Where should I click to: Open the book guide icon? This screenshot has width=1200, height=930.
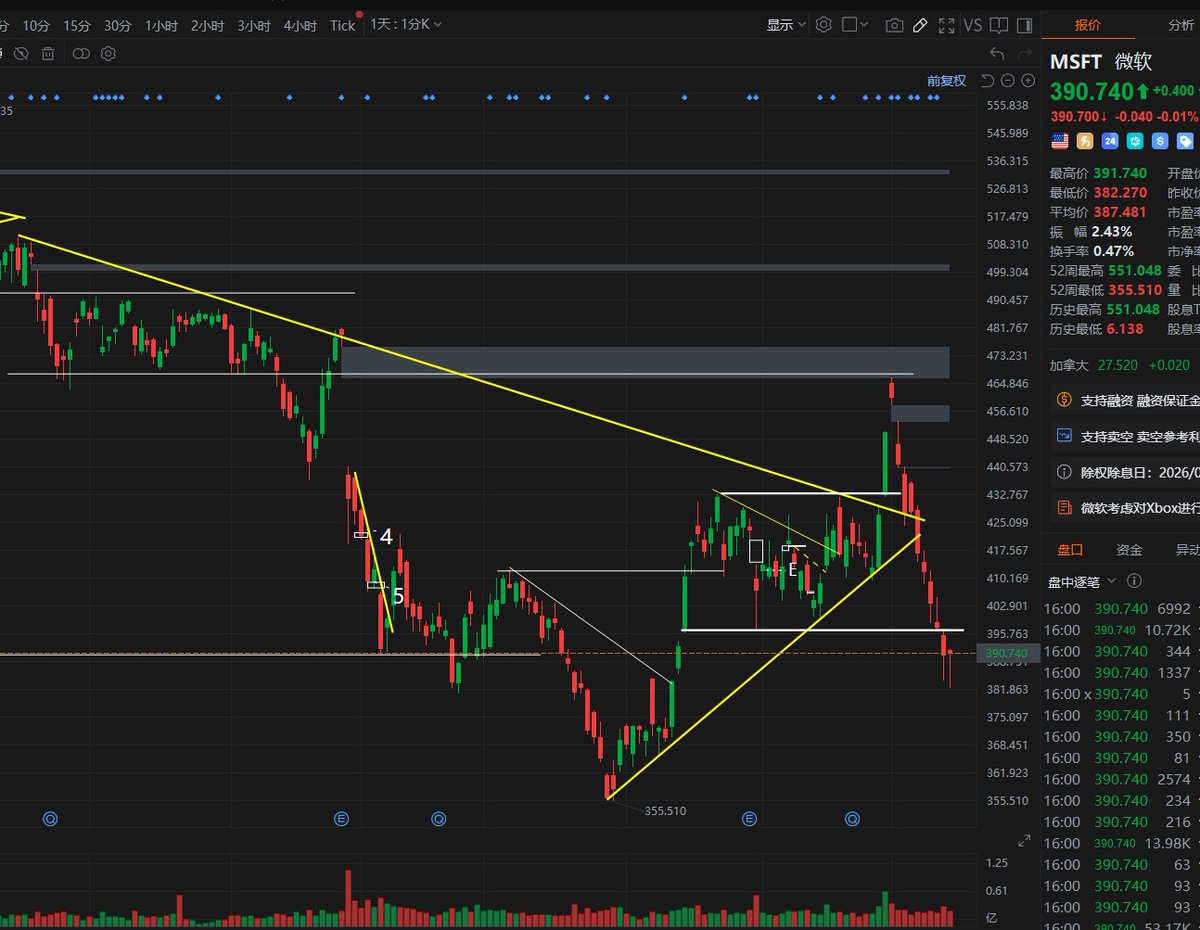(x=998, y=25)
